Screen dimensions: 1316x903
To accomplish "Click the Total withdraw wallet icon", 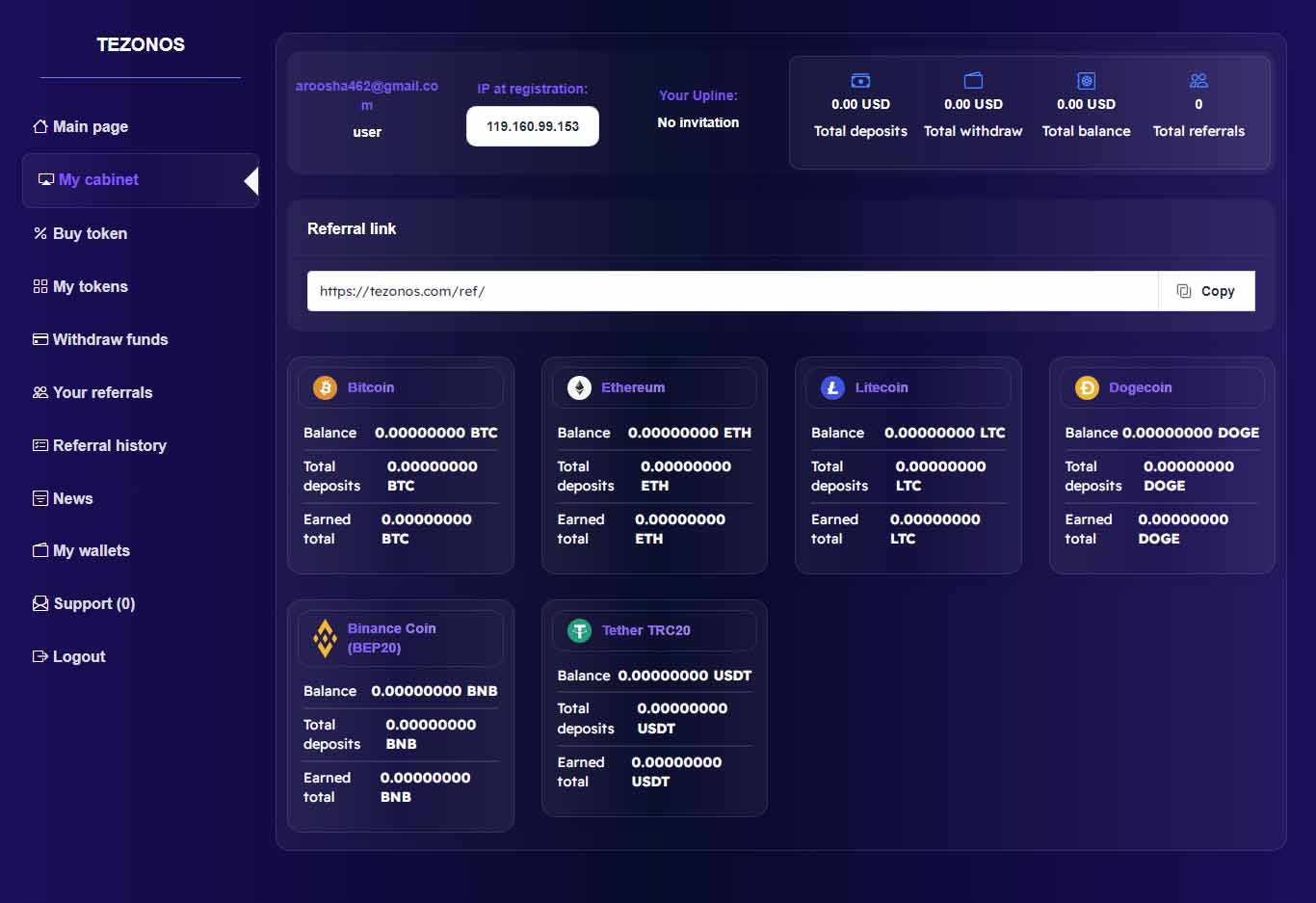I will point(973,81).
